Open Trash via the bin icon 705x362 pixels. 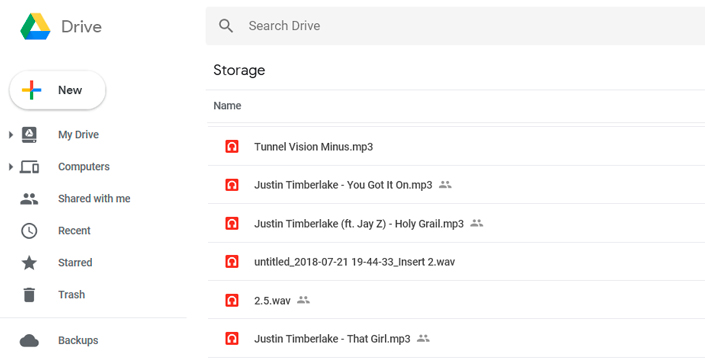tap(29, 295)
